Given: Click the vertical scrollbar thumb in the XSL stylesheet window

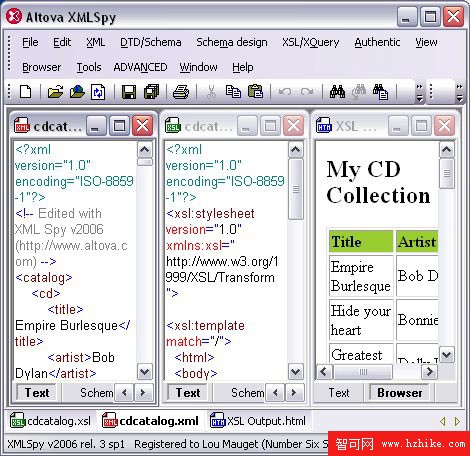Looking at the screenshot, I should (x=295, y=189).
